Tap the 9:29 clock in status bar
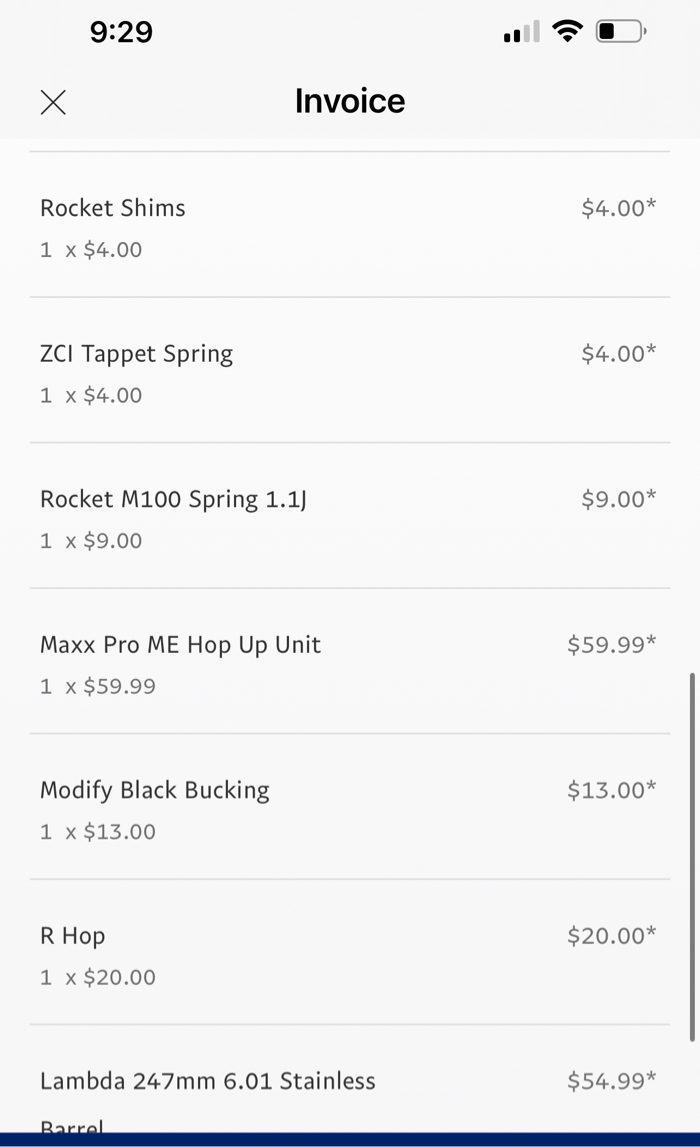 pyautogui.click(x=121, y=32)
